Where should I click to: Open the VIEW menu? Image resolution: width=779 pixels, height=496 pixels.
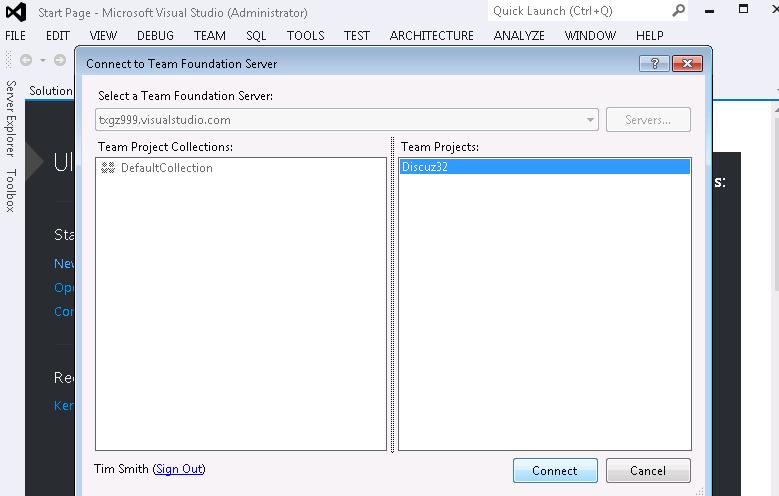[x=103, y=36]
